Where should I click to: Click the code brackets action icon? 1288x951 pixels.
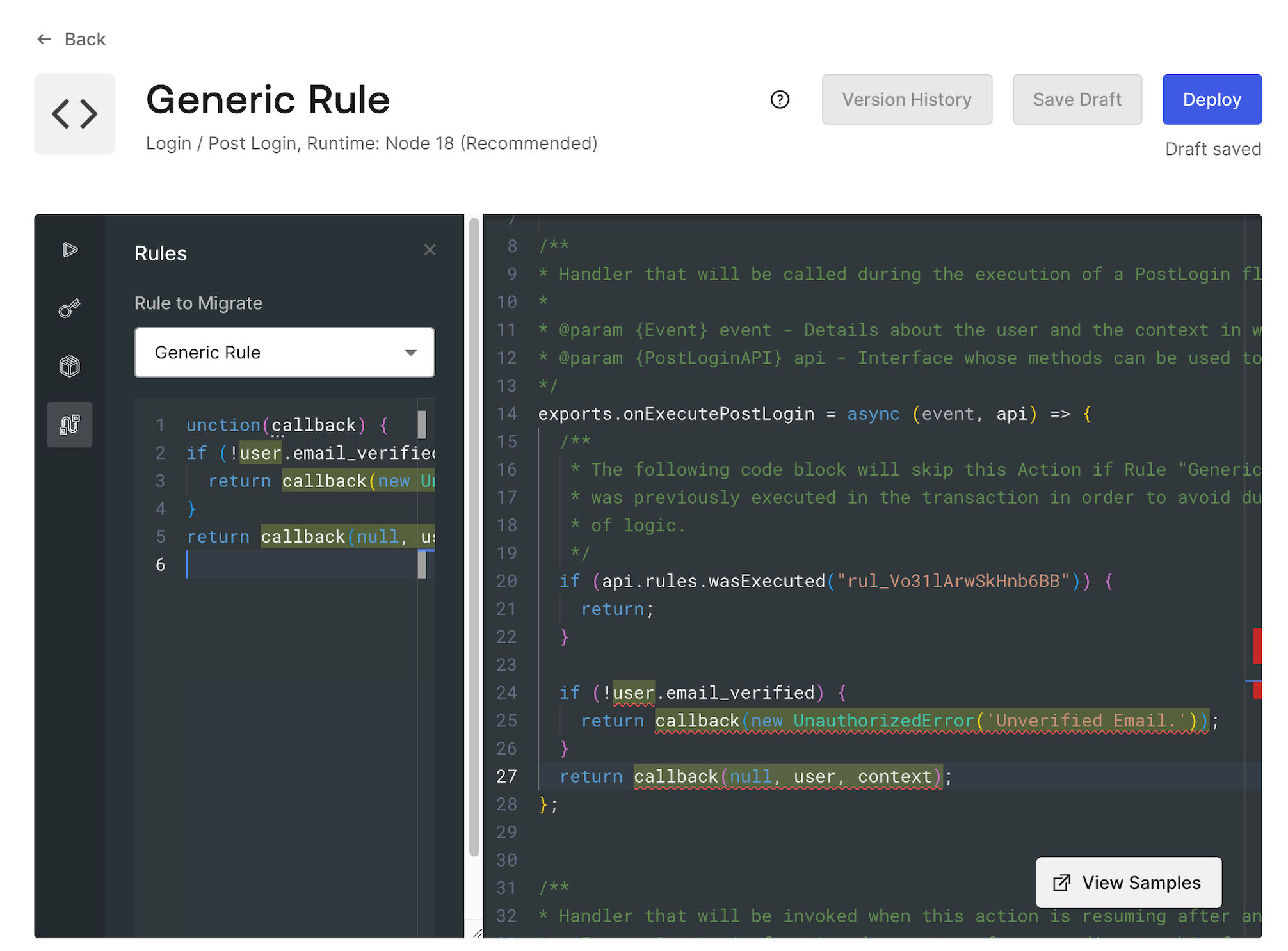(75, 114)
